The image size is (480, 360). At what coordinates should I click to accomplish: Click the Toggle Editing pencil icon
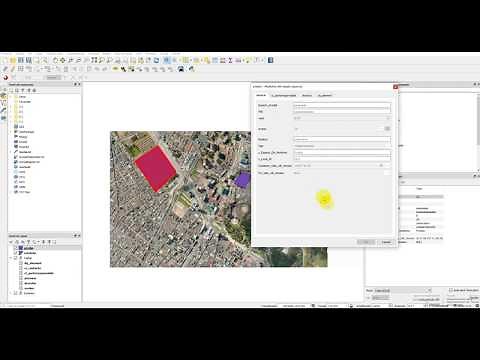pyautogui.click(x=13, y=69)
